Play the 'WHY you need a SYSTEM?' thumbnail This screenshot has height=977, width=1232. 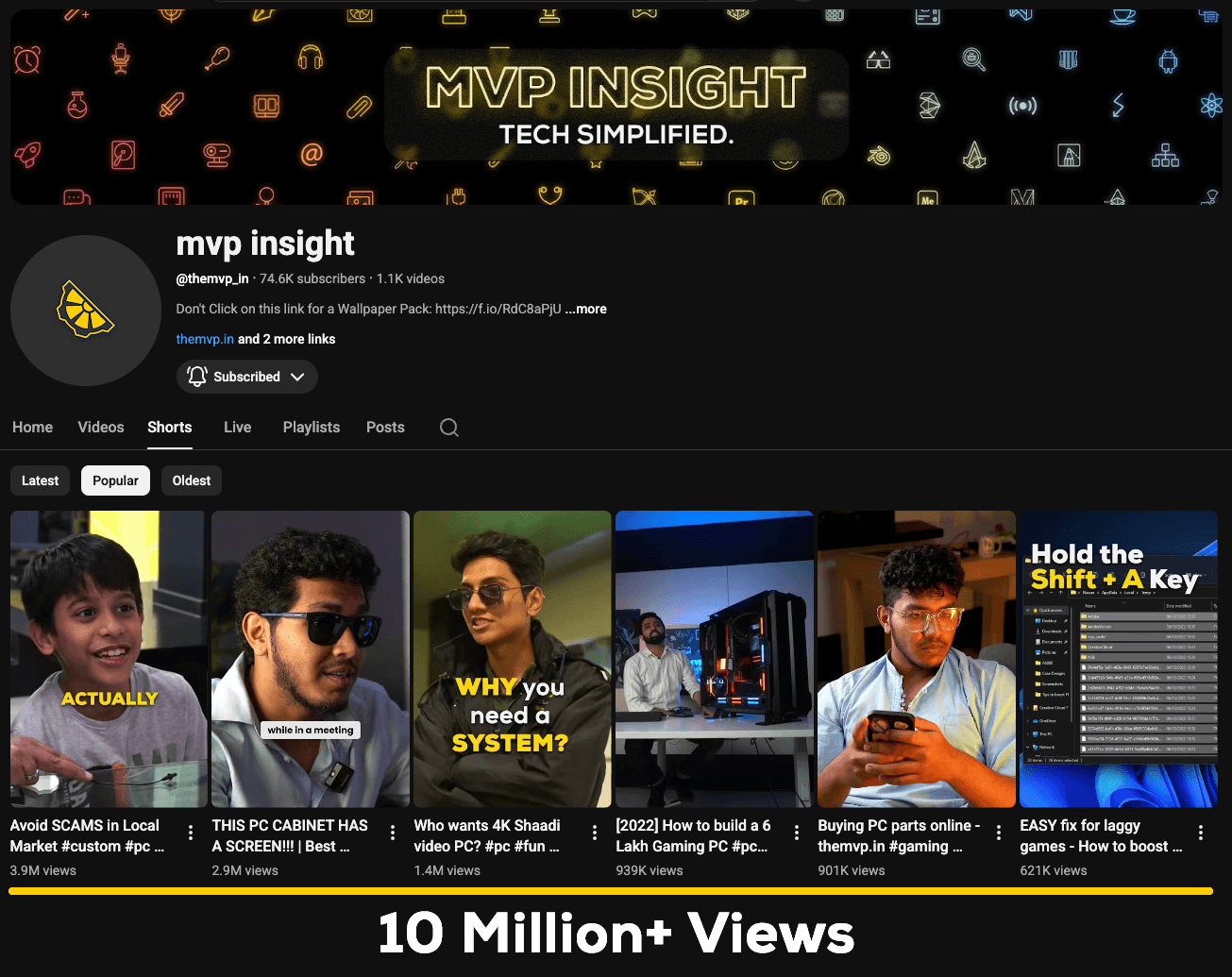tap(513, 659)
